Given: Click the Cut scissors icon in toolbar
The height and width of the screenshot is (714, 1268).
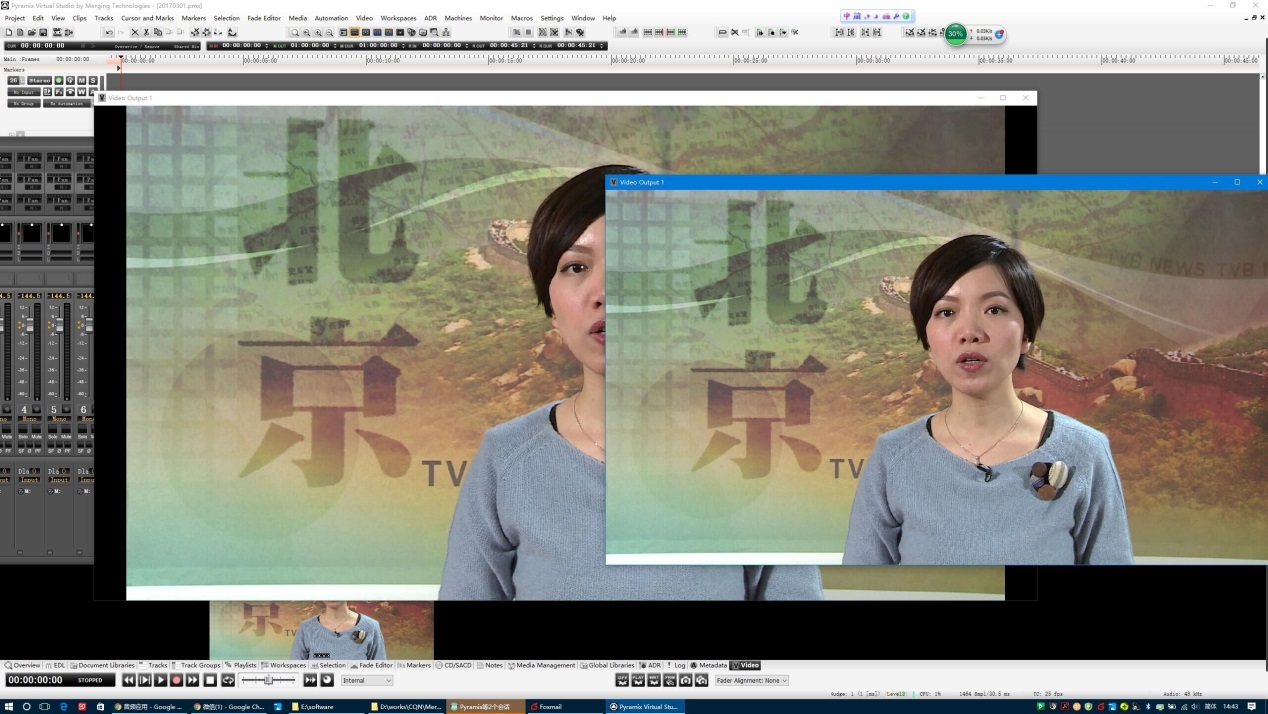Looking at the screenshot, I should pyautogui.click(x=146, y=32).
